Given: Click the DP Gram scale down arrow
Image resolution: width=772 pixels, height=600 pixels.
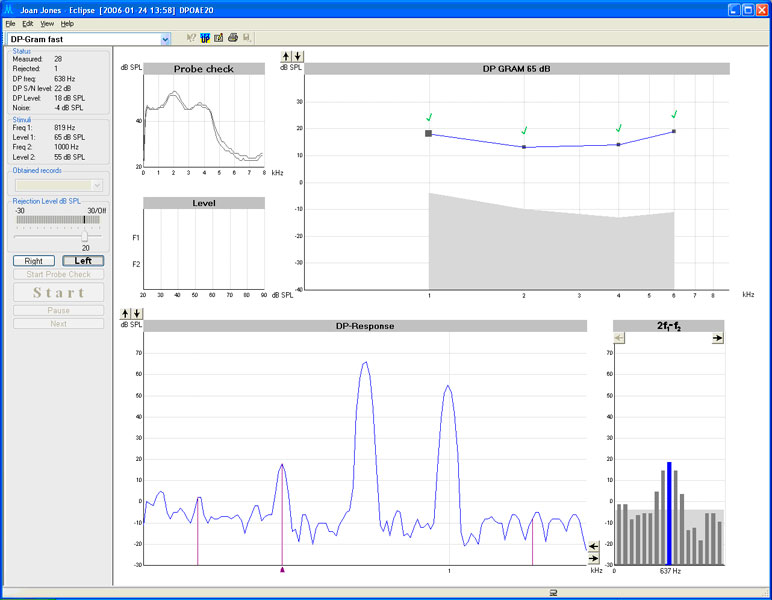Looking at the screenshot, I should click(297, 57).
